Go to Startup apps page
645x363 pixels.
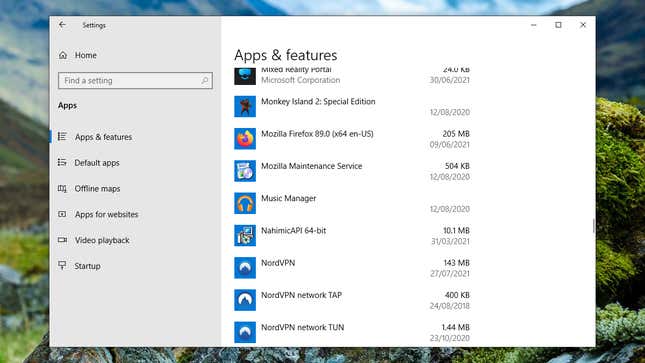(x=87, y=266)
